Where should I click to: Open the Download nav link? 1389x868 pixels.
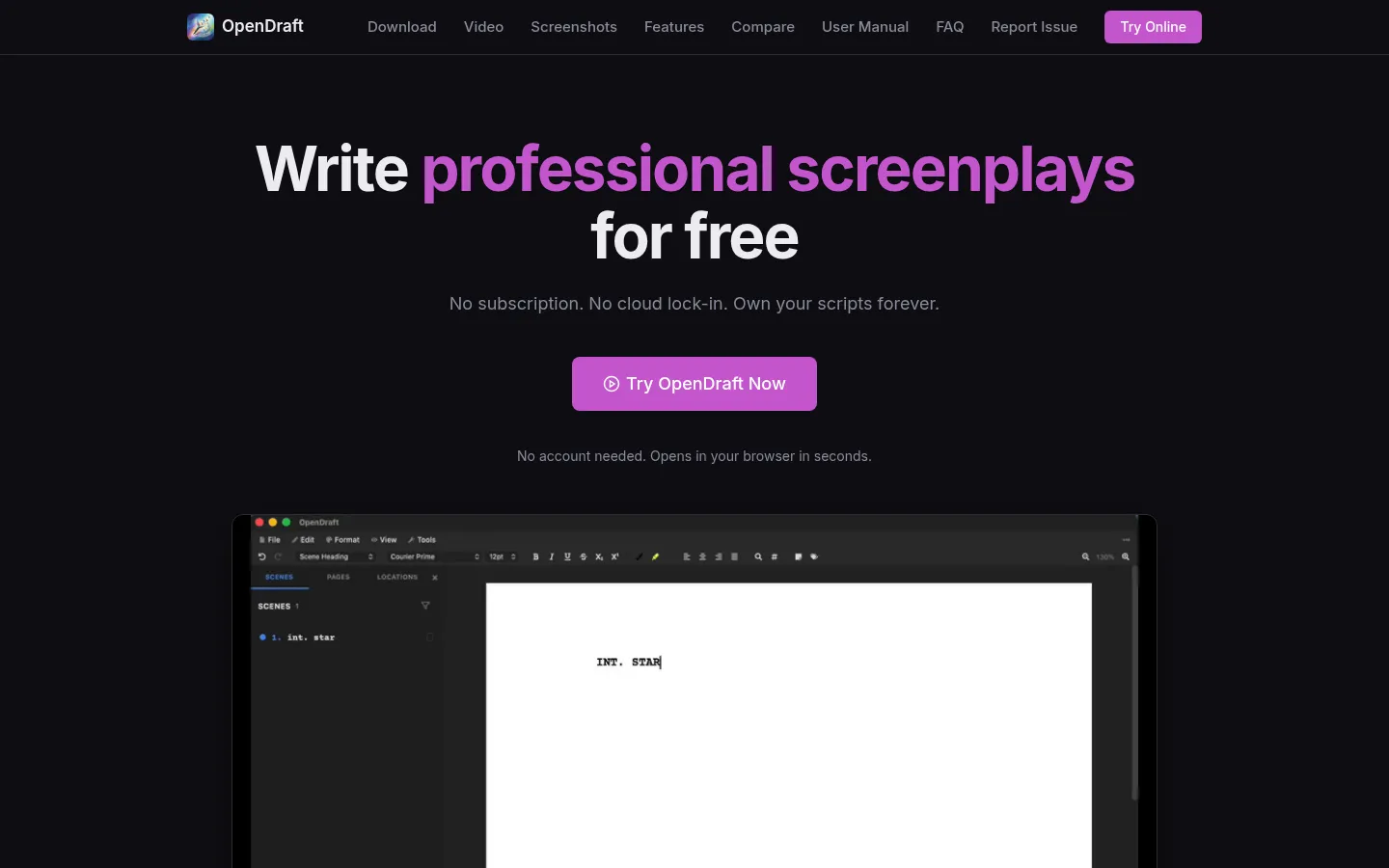tap(402, 27)
